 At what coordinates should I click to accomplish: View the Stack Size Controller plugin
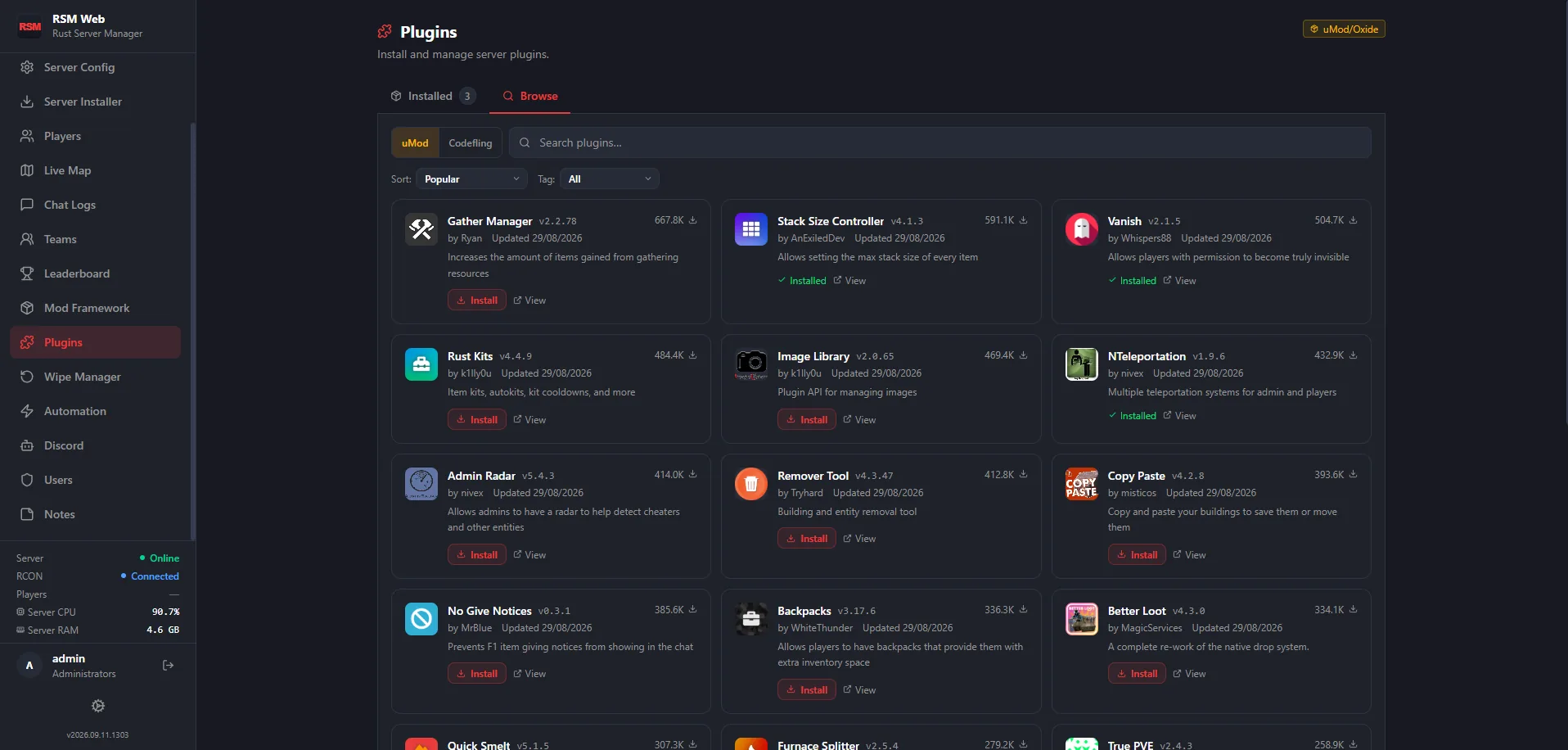849,281
